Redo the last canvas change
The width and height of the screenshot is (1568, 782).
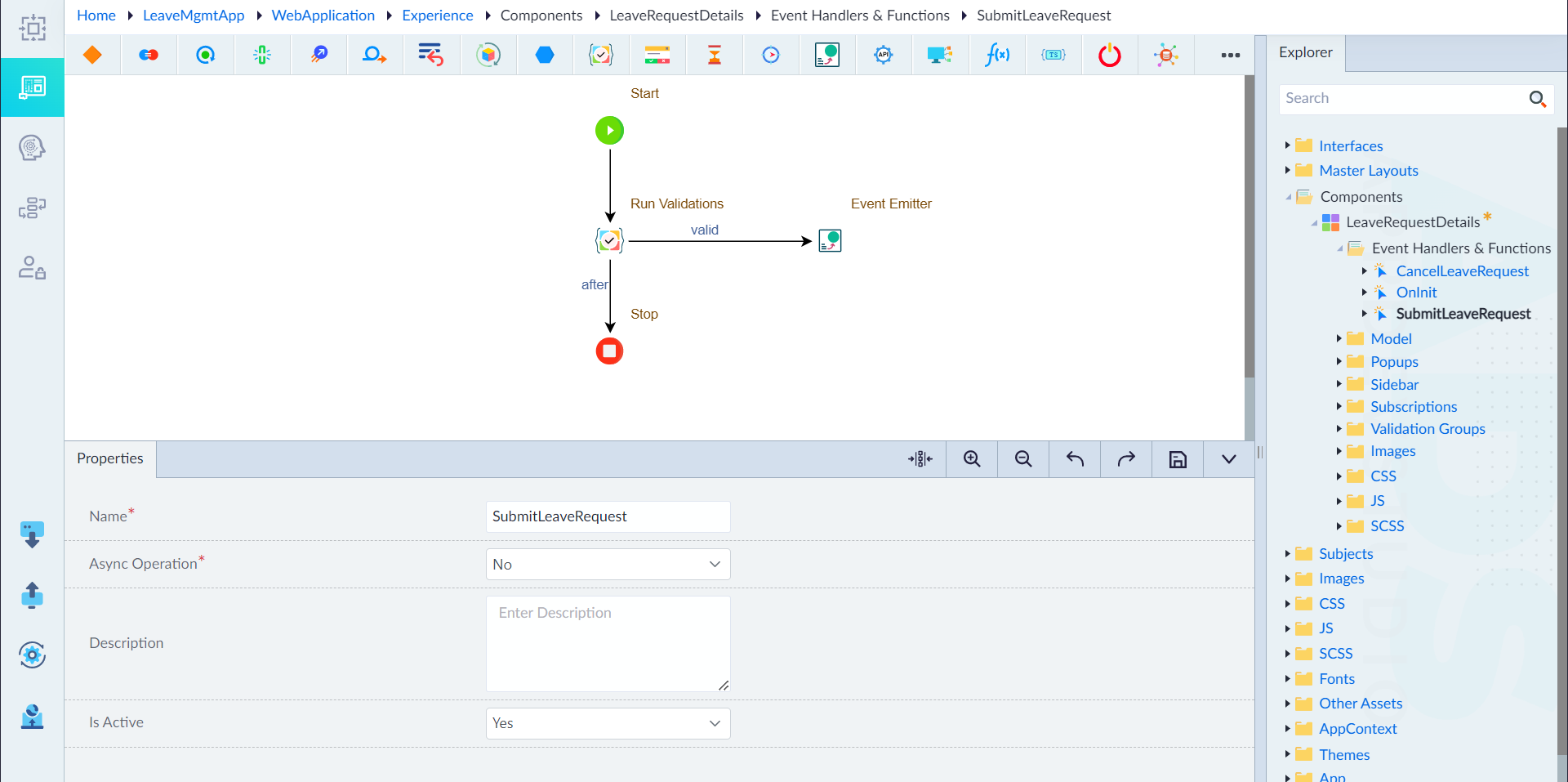(x=1126, y=459)
